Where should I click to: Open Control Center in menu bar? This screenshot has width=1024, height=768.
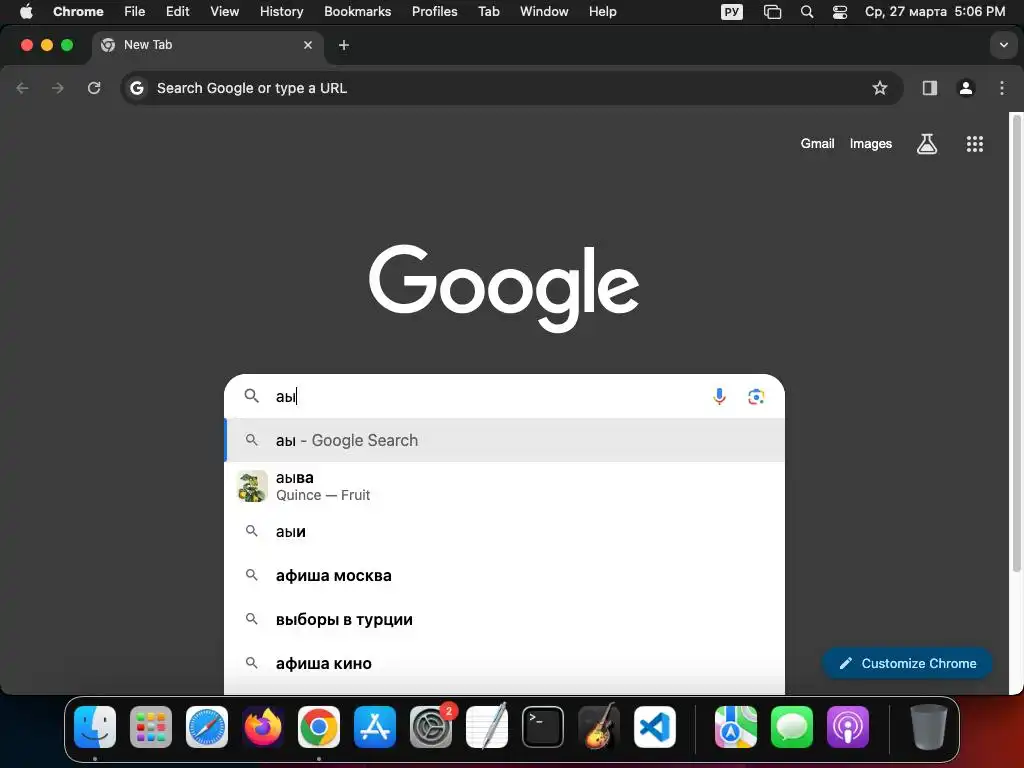click(840, 12)
